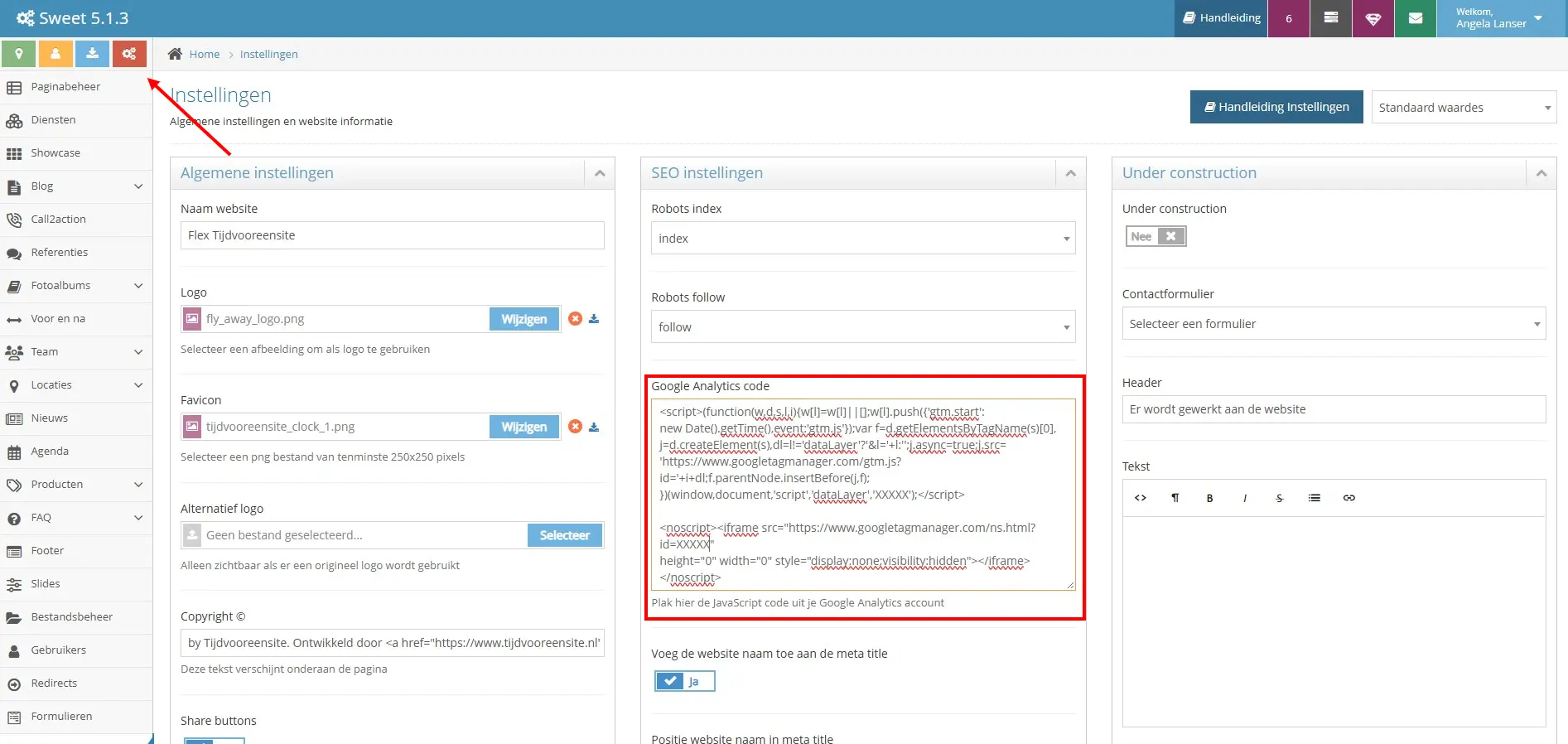Download the Favicon file

click(x=594, y=427)
